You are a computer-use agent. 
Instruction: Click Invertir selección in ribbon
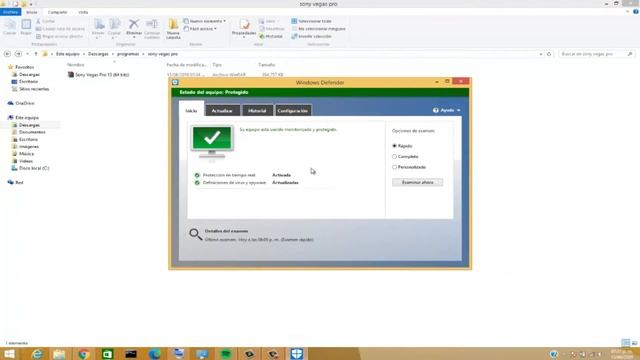[x=311, y=36]
